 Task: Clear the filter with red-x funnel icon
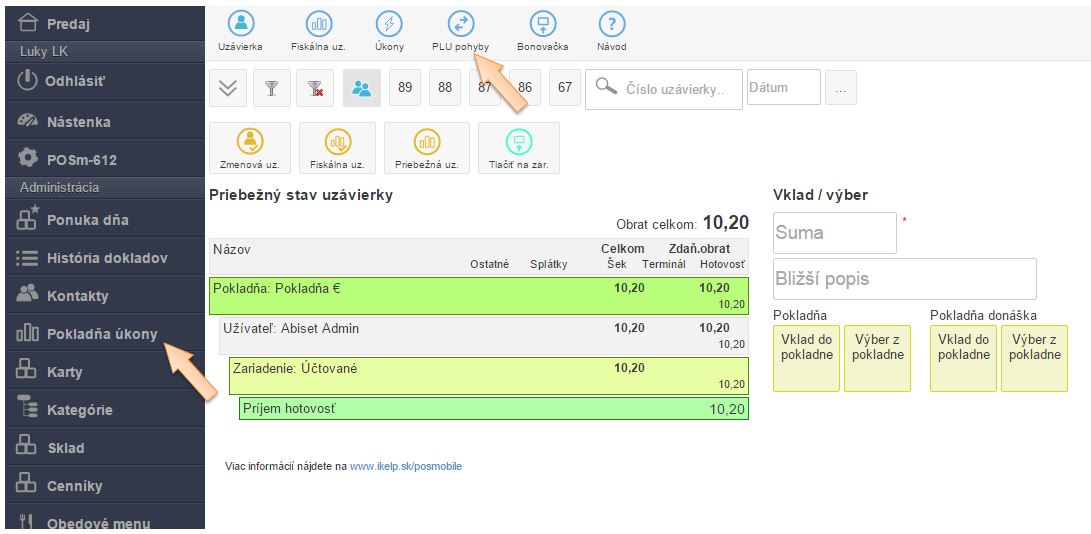(x=315, y=88)
